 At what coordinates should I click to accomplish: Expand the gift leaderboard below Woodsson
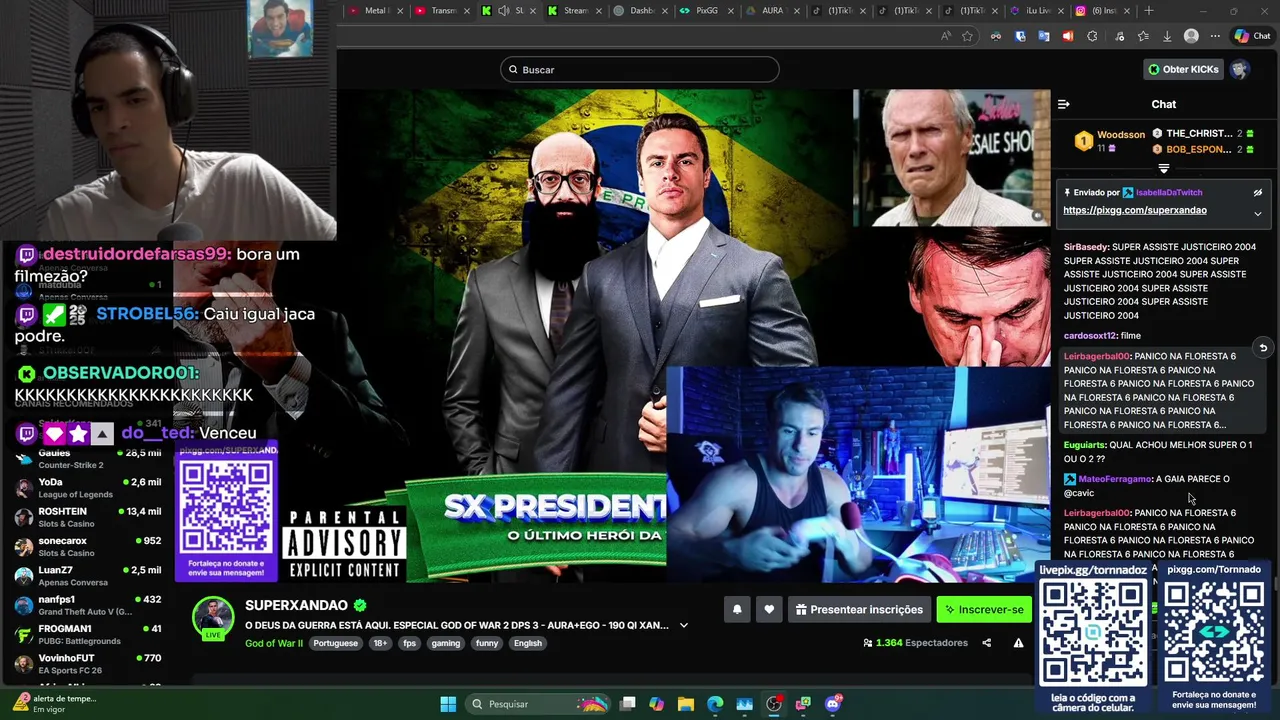[x=1163, y=169]
